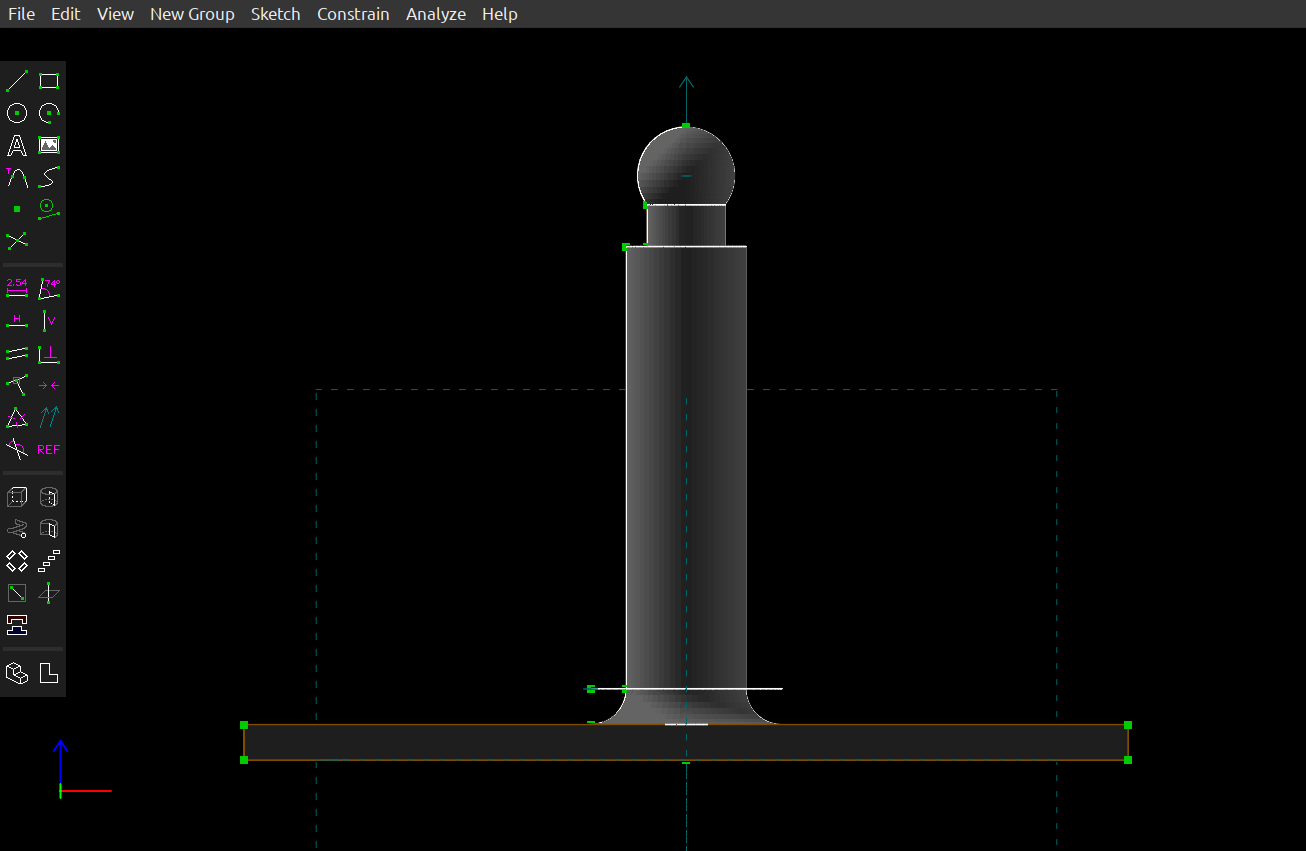Open the New Group menu
The image size is (1306, 851).
192,14
